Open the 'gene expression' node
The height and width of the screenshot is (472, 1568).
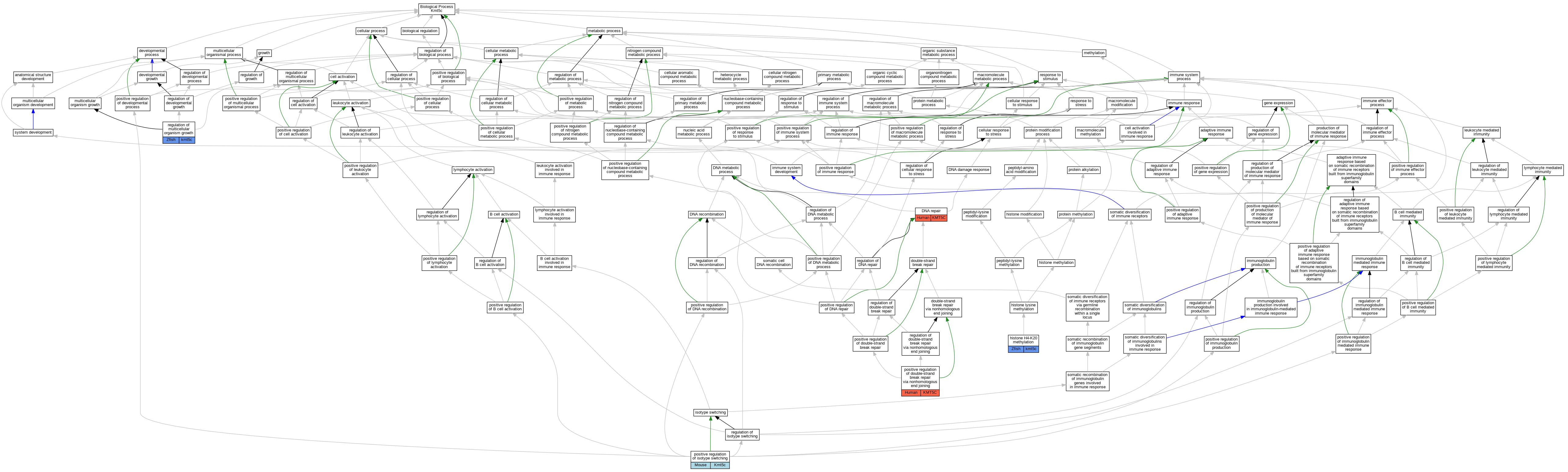1278,103
